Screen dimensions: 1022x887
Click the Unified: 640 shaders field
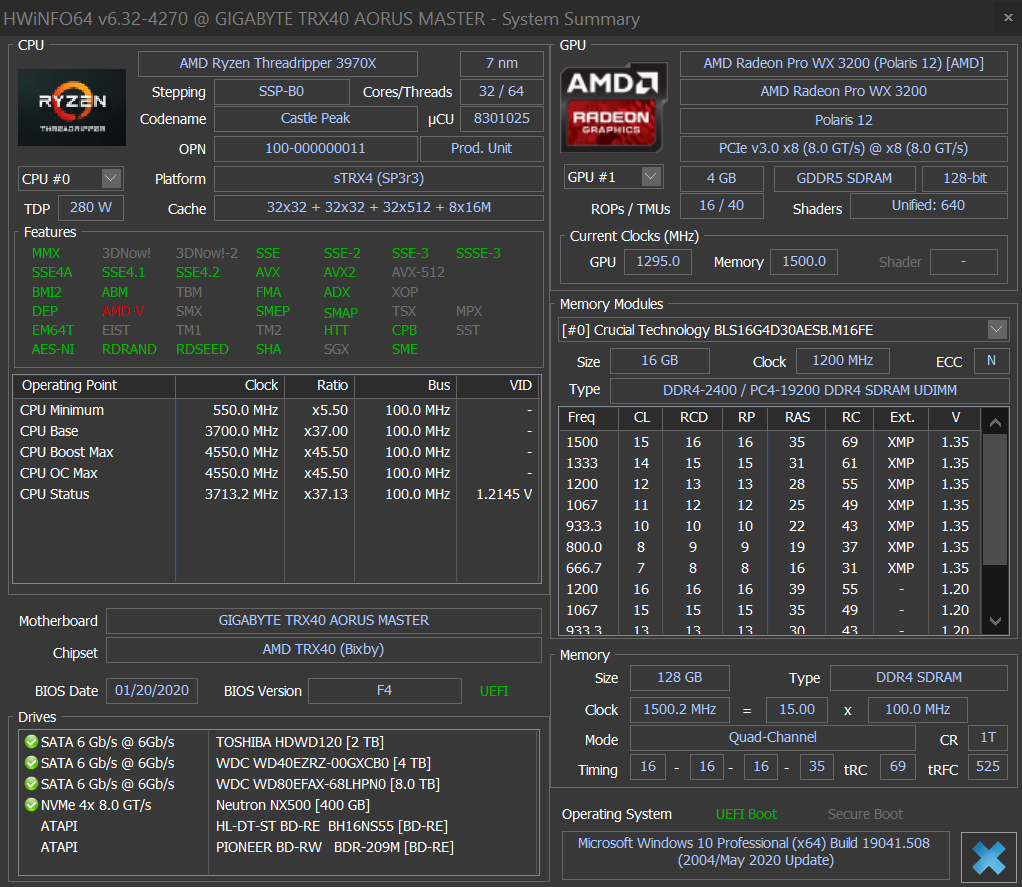[x=928, y=206]
